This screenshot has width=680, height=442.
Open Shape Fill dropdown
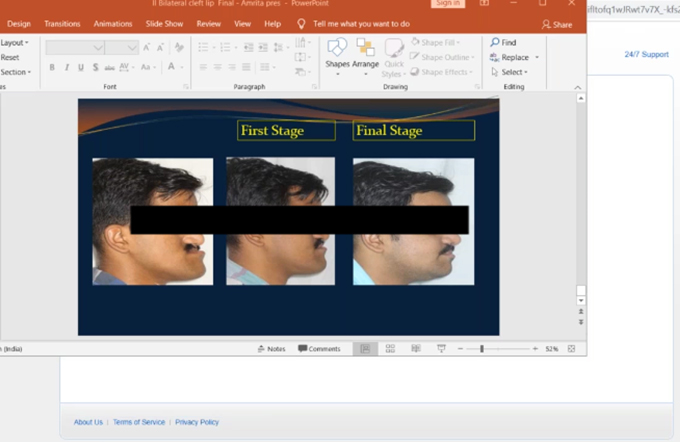coord(435,43)
